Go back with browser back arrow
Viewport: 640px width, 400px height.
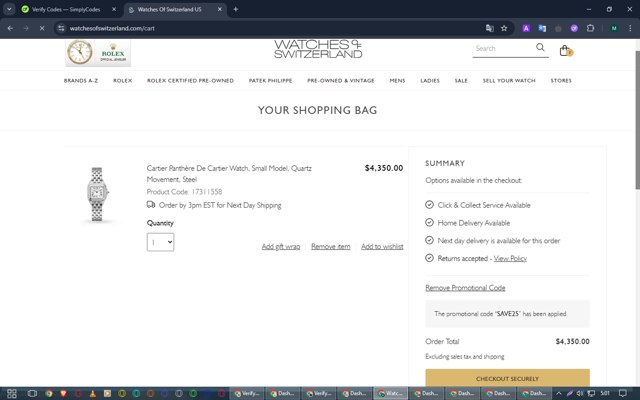tap(10, 28)
